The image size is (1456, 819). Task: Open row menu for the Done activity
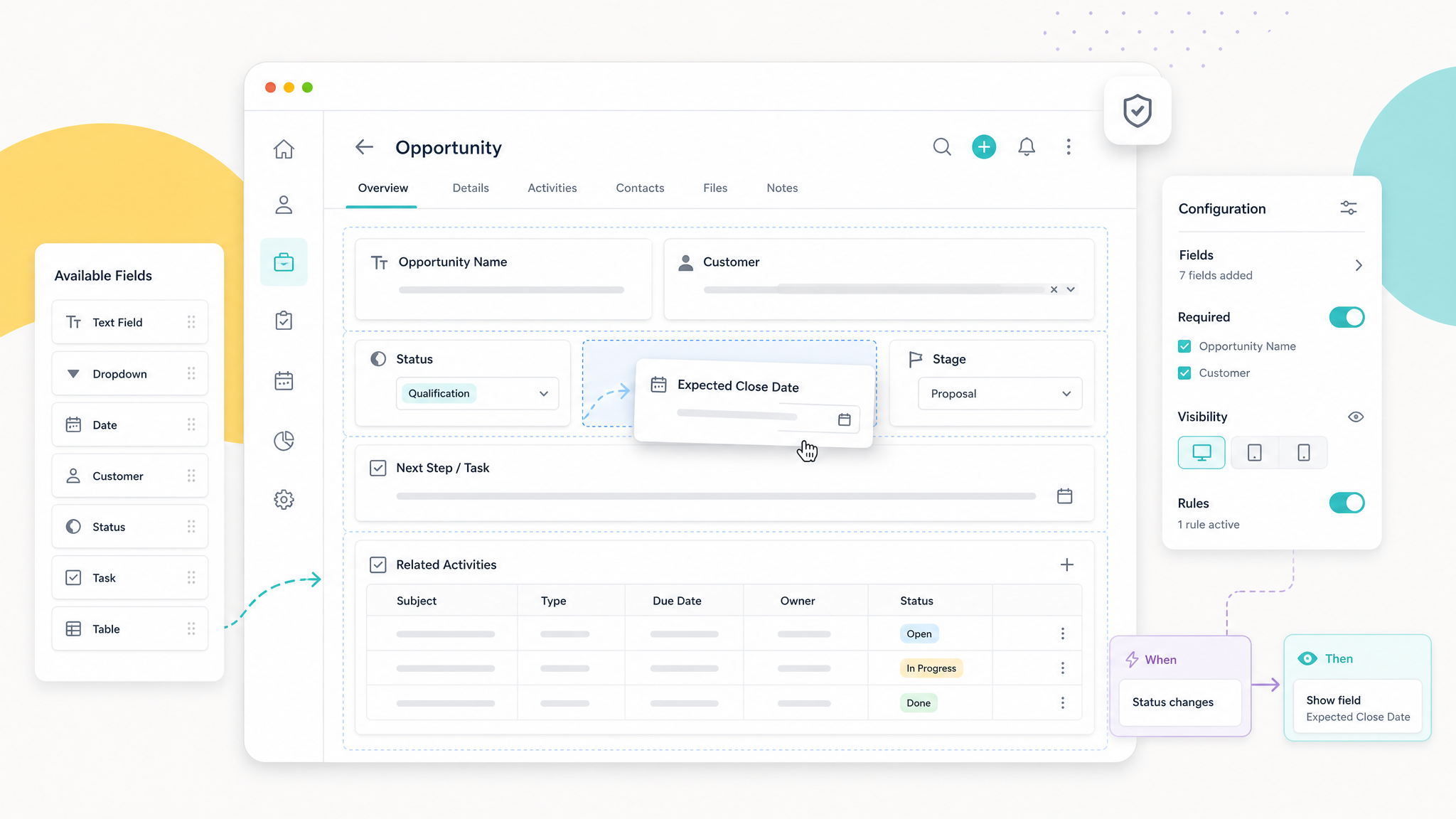[1063, 703]
